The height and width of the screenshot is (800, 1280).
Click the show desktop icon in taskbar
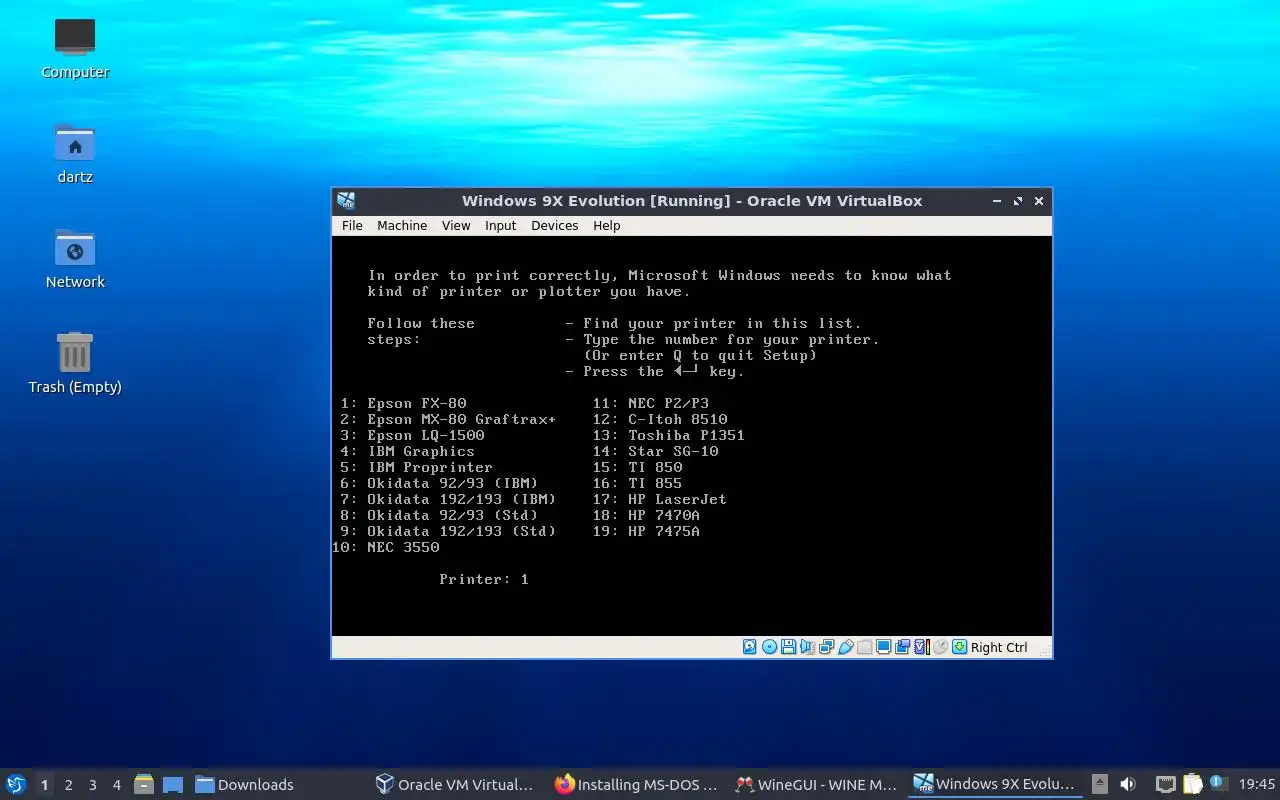tap(173, 785)
